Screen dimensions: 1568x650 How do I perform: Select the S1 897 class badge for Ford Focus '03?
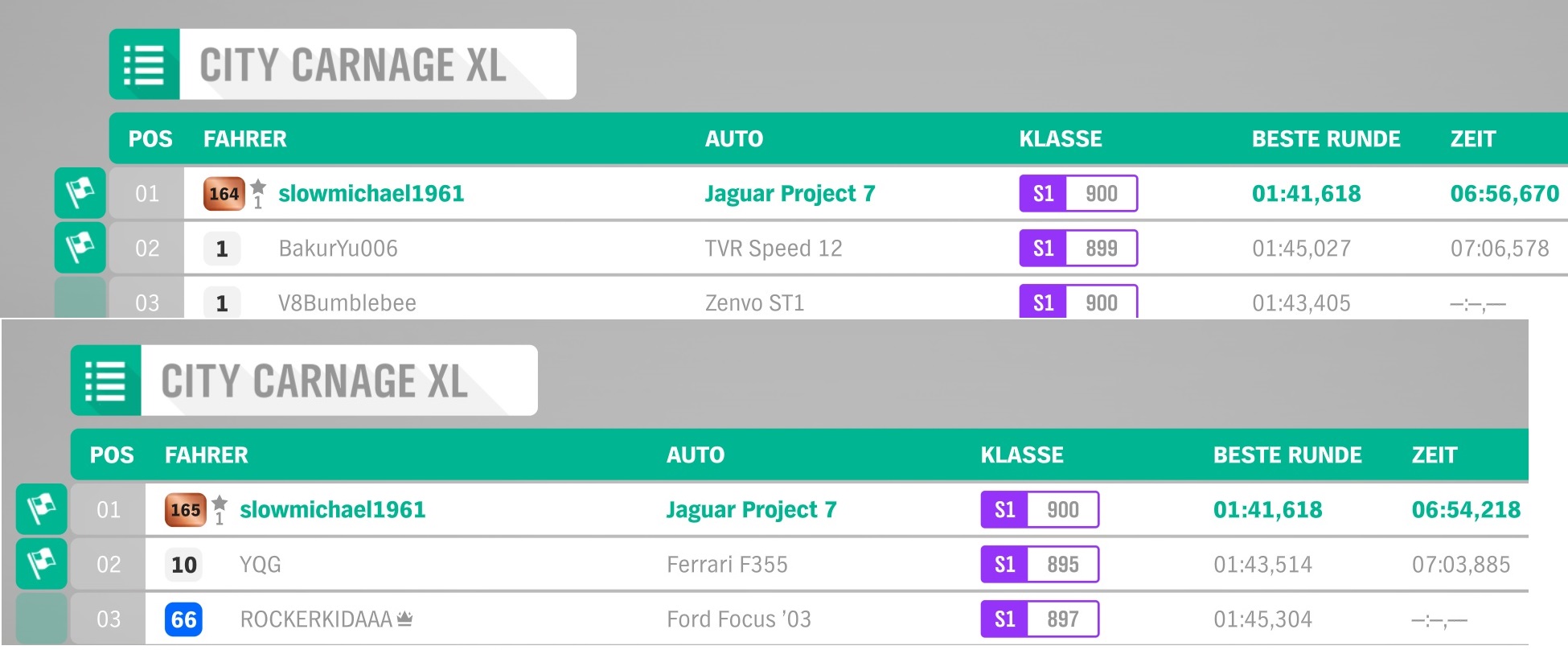point(1040,619)
